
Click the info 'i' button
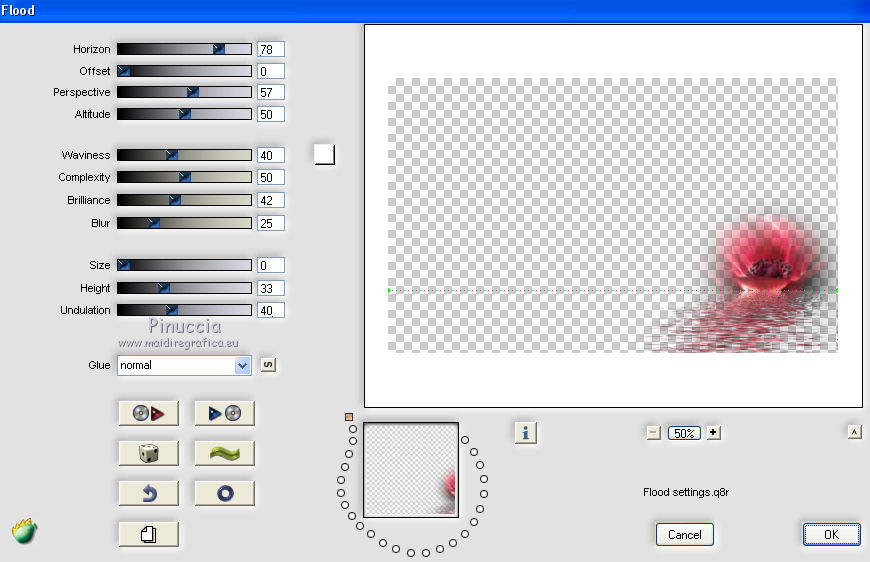click(525, 433)
